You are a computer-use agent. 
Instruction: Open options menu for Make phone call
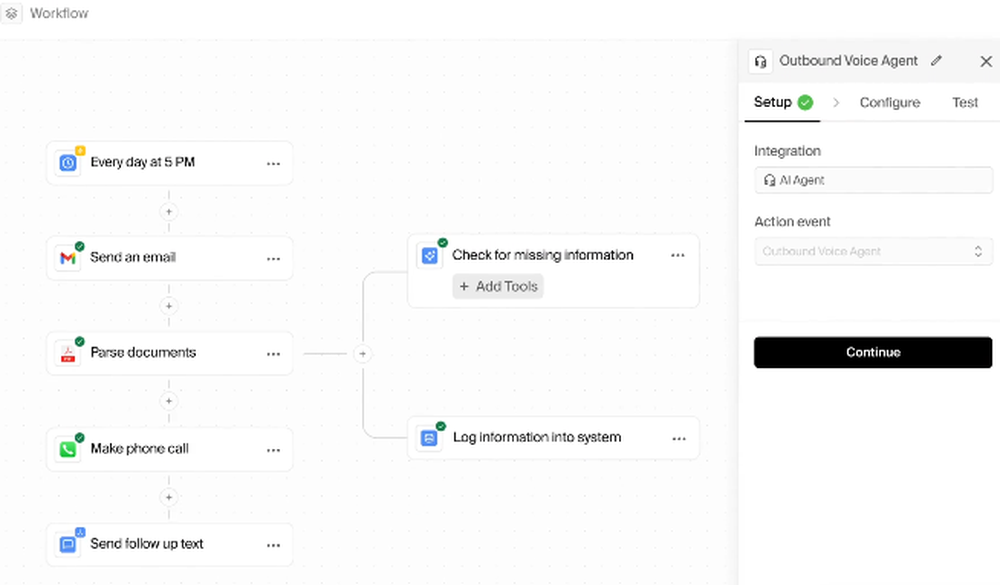[x=273, y=449]
